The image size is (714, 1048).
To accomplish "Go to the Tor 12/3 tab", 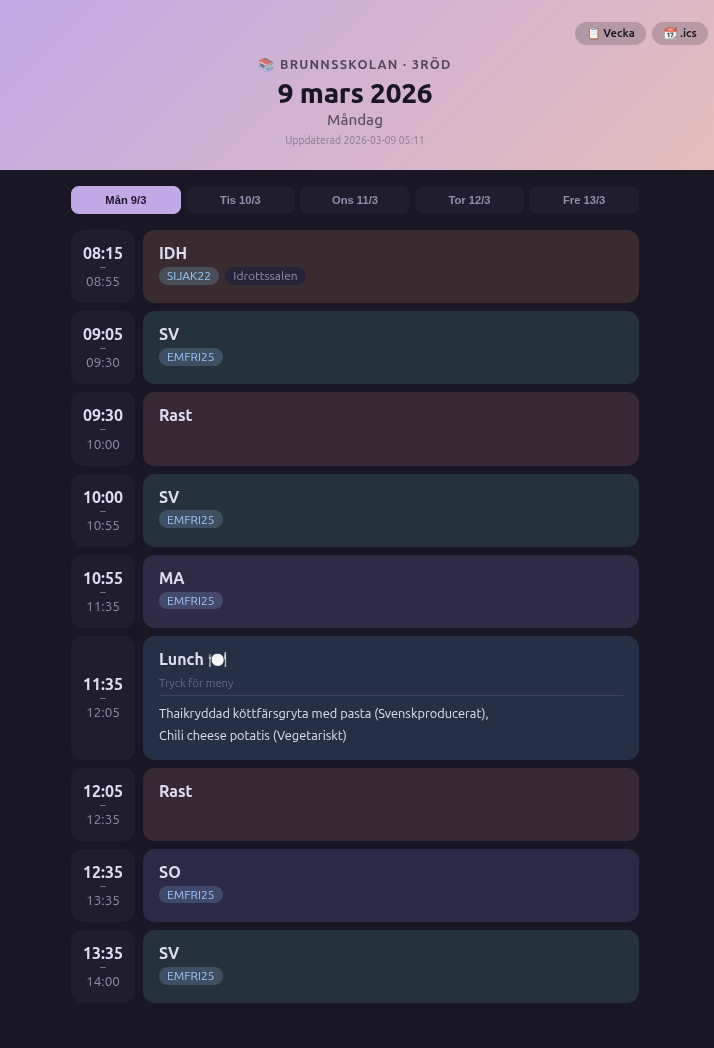I will [469, 200].
